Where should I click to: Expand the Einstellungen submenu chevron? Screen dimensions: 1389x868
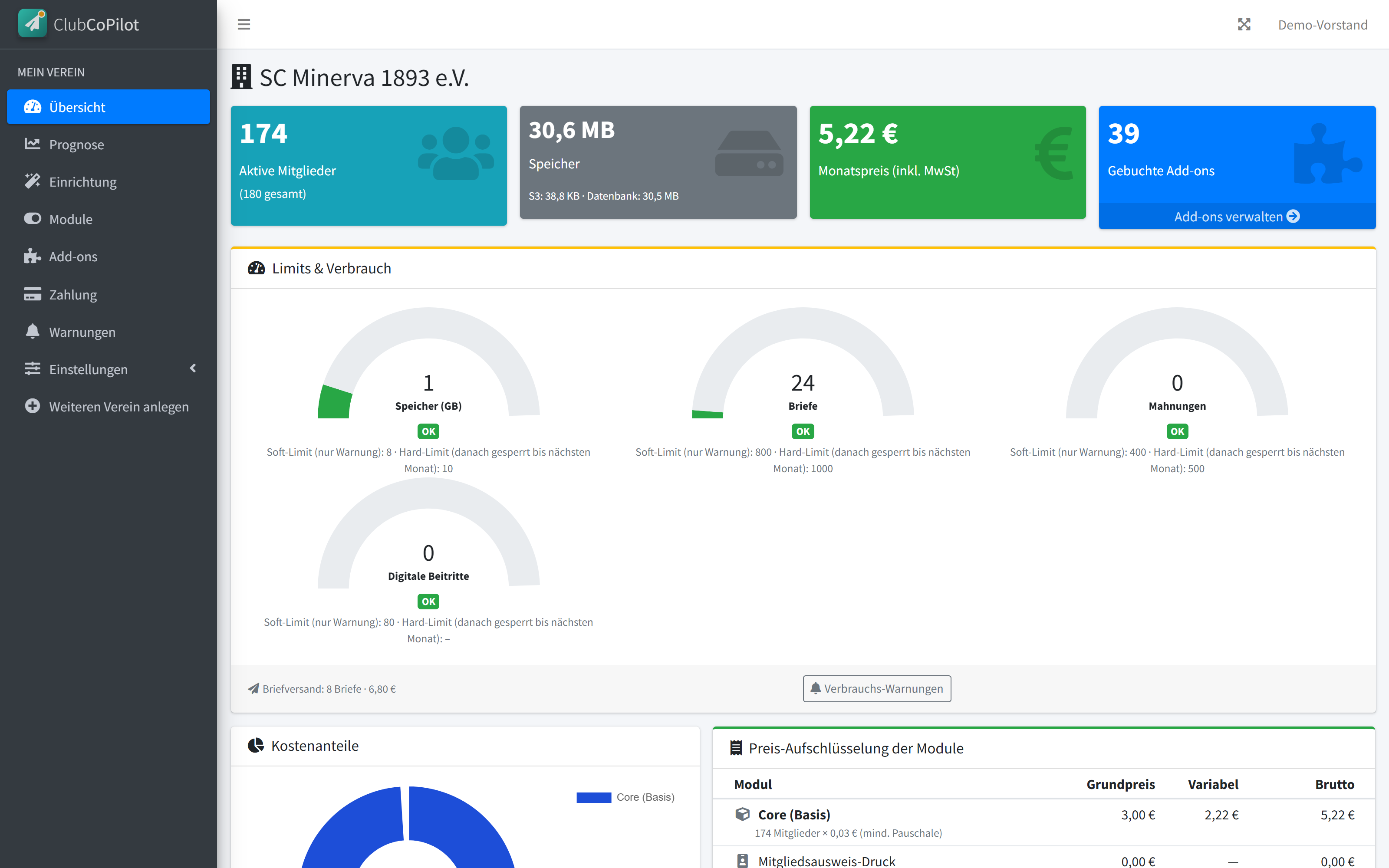[193, 368]
